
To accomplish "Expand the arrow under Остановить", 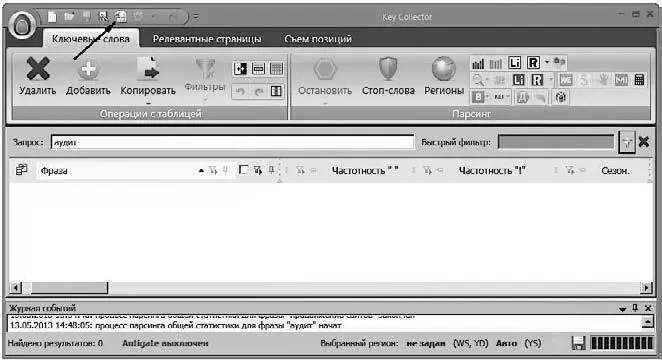I will [325, 103].
